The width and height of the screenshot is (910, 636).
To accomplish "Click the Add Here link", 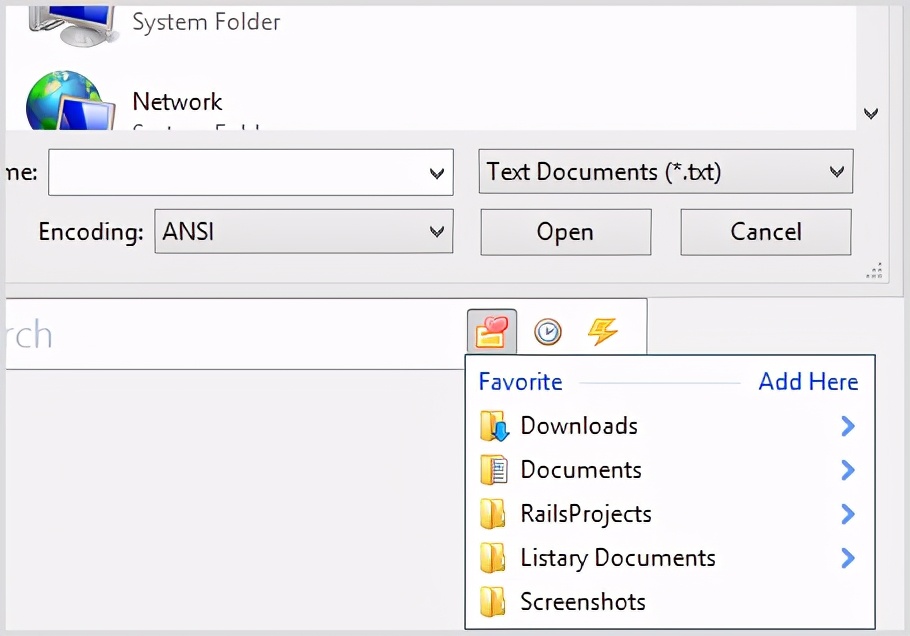I will pyautogui.click(x=808, y=382).
